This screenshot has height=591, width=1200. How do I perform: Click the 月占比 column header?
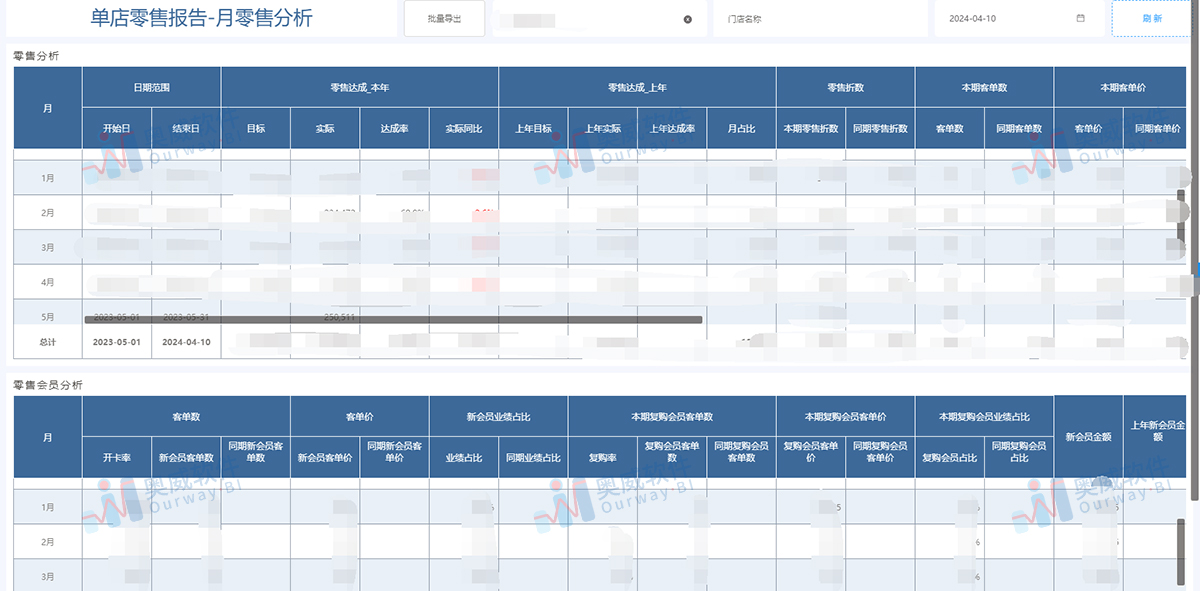(741, 129)
